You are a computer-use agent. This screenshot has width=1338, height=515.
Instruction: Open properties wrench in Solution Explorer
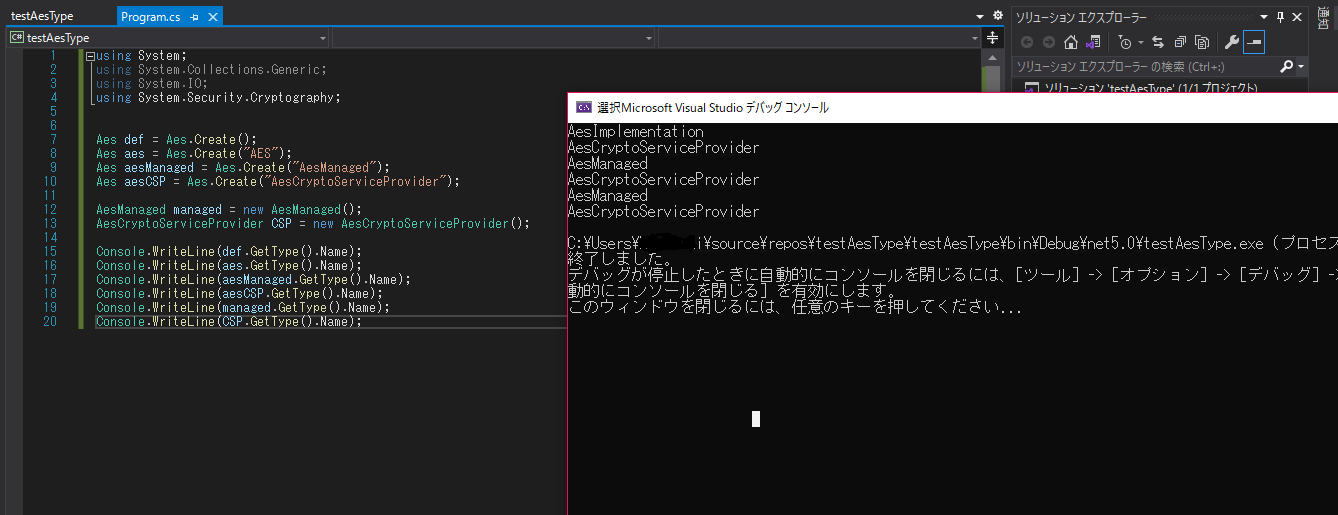pyautogui.click(x=1232, y=42)
